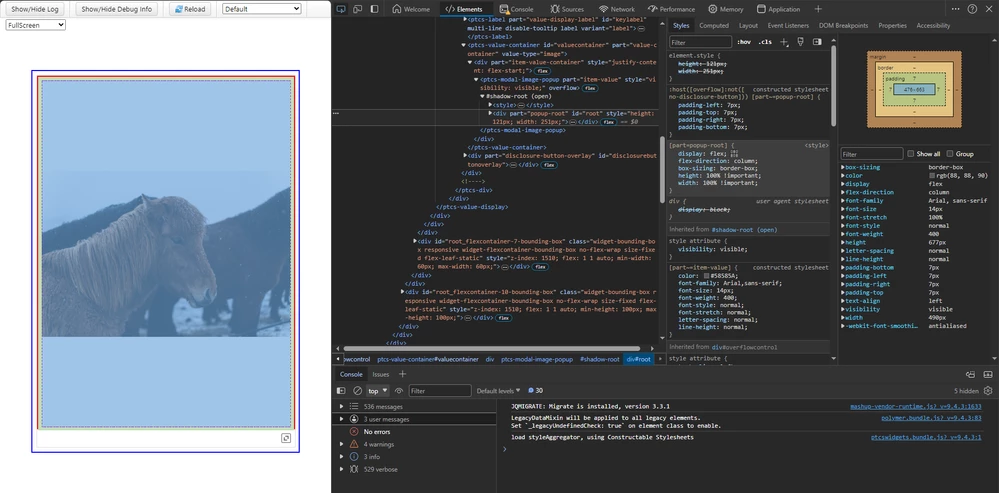Enable the Show all checkbox
This screenshot has width=999, height=493.
911,154
